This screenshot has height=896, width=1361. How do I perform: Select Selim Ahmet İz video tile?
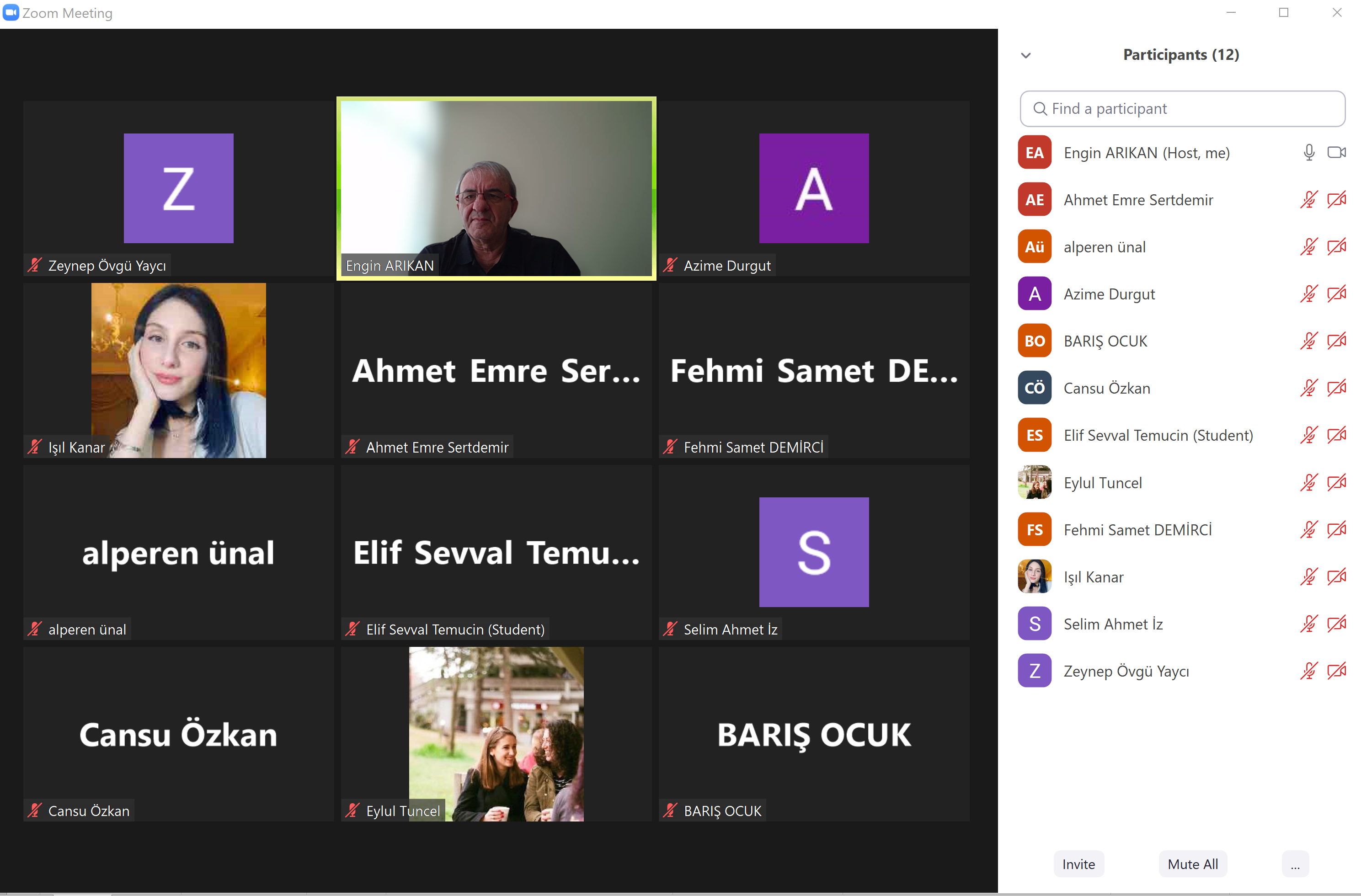[x=814, y=552]
